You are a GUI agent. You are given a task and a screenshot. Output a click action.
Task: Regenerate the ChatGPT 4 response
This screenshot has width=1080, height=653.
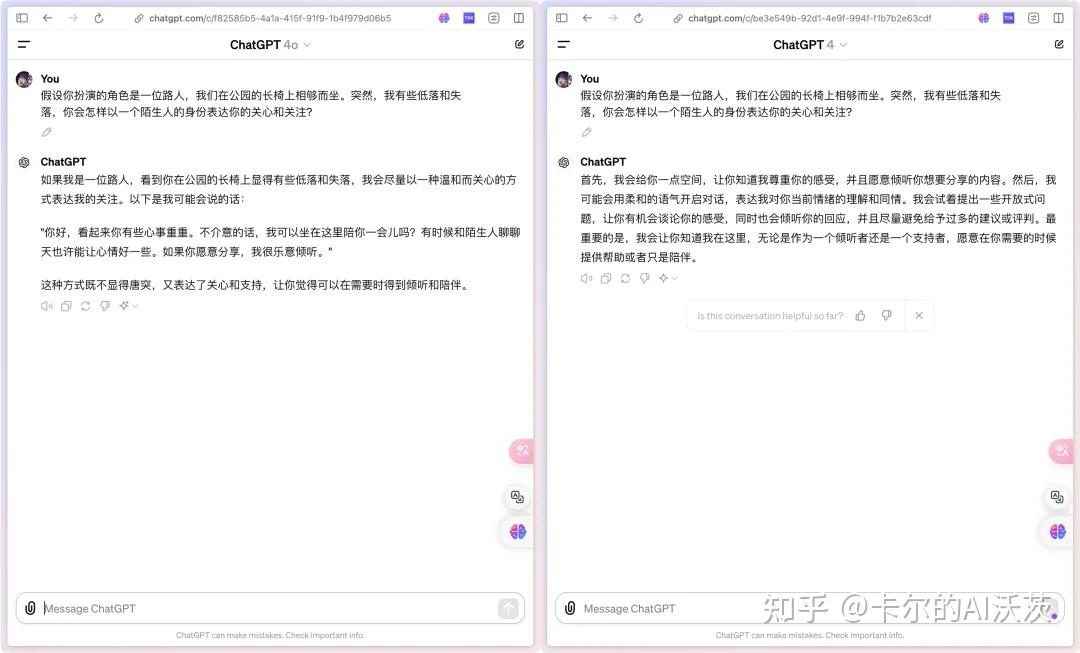click(x=624, y=278)
